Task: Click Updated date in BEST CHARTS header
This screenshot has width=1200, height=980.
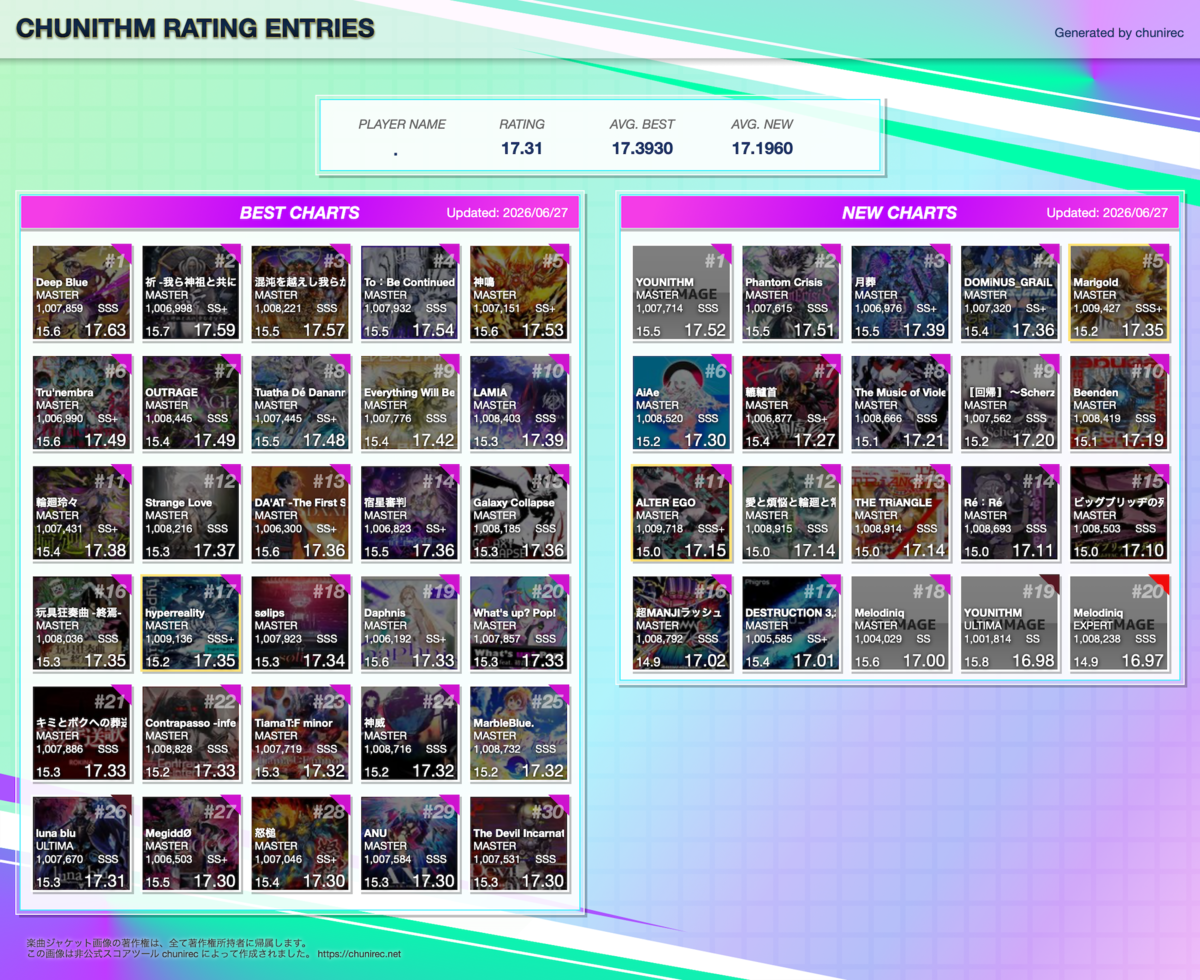Action: pyautogui.click(x=507, y=213)
